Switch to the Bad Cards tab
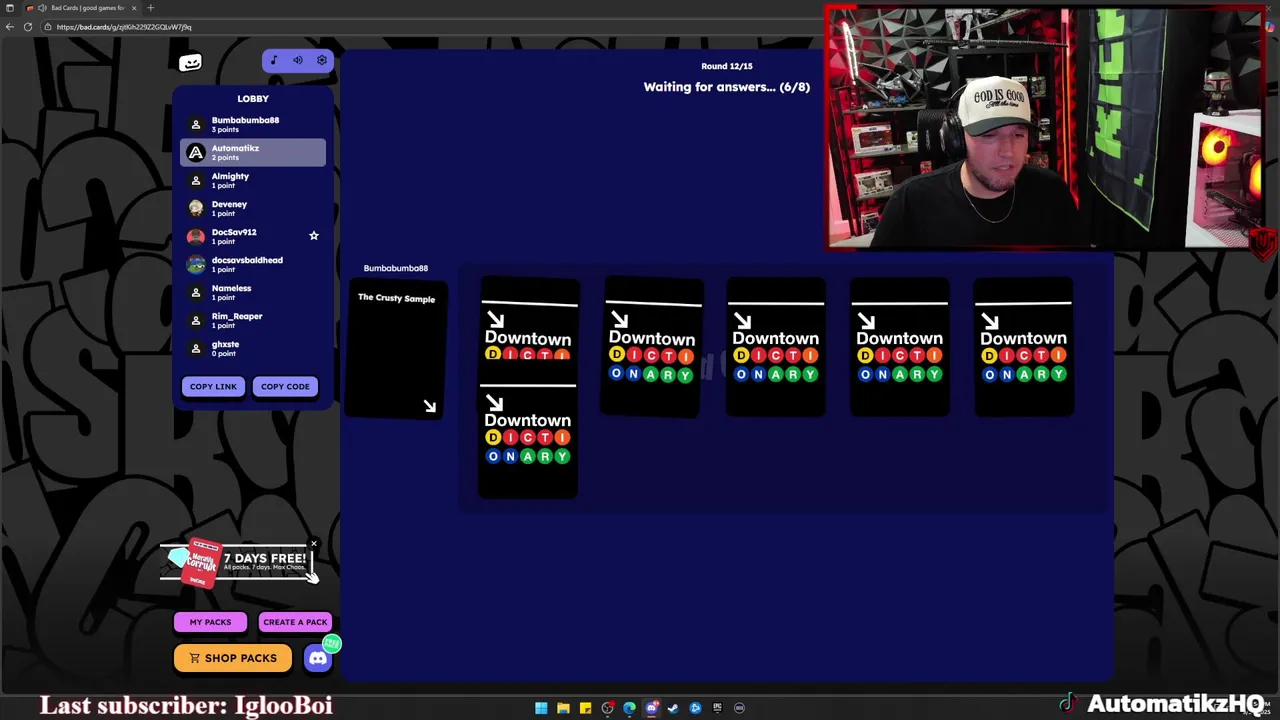The width and height of the screenshot is (1280, 720). [x=81, y=8]
